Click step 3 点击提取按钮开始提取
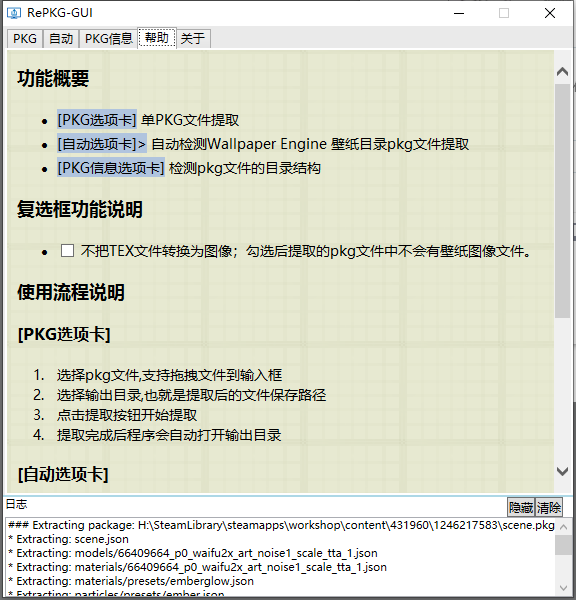The width and height of the screenshot is (576, 600). tap(127, 415)
